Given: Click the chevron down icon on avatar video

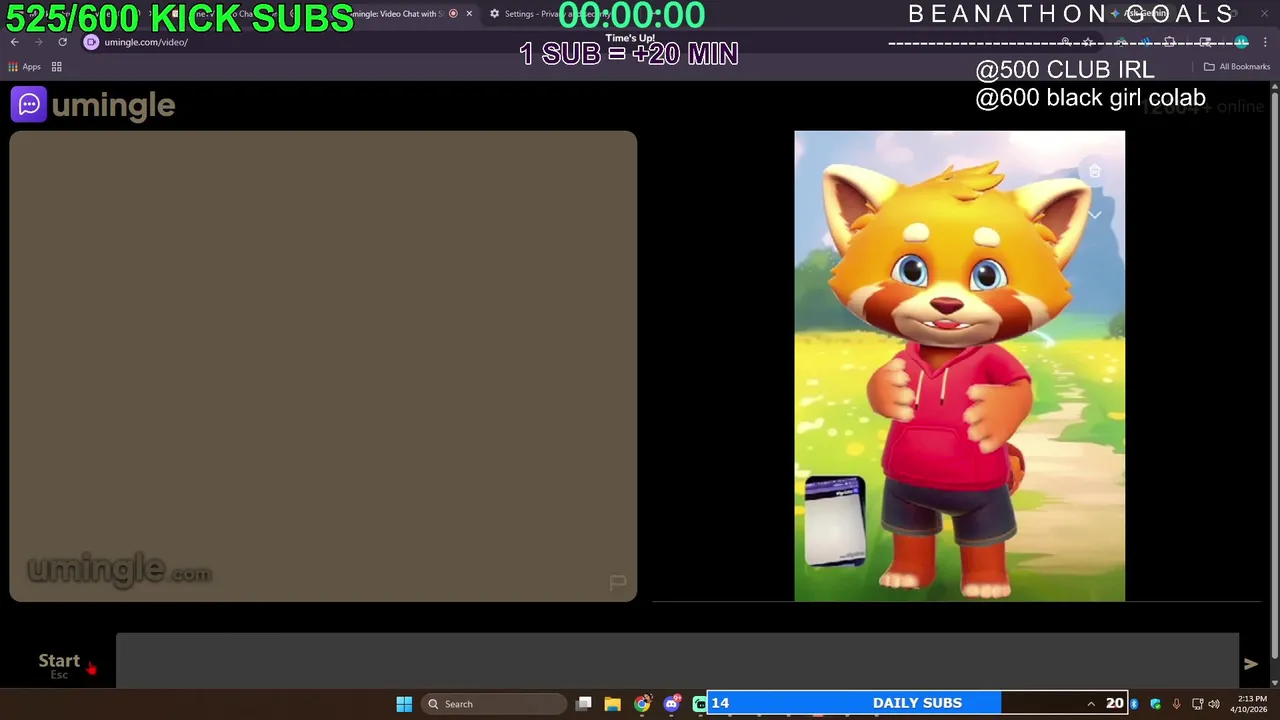Looking at the screenshot, I should [1095, 215].
